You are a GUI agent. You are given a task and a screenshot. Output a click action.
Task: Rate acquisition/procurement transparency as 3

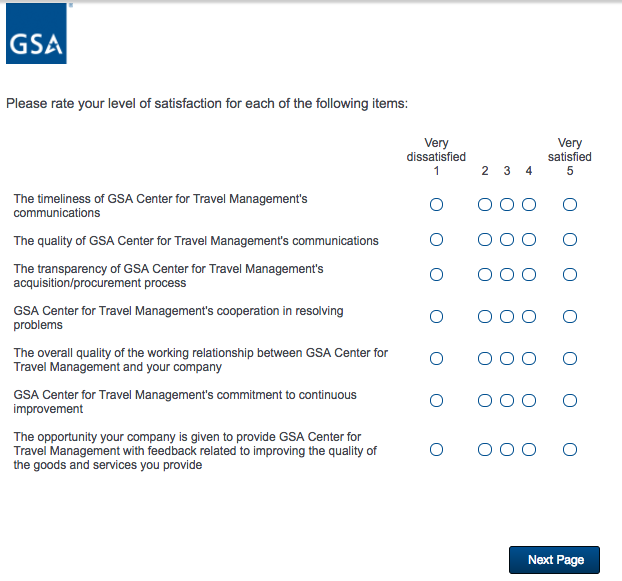[x=507, y=275]
